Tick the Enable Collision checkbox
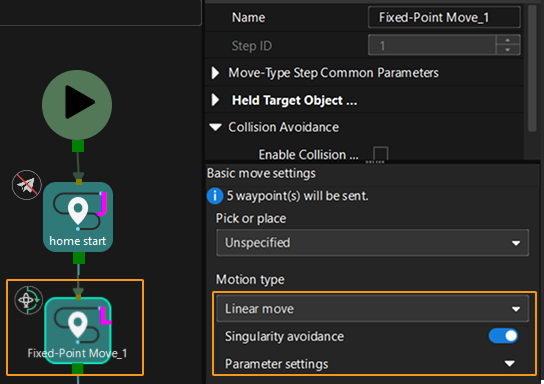Image resolution: width=544 pixels, height=384 pixels. pyautogui.click(x=380, y=154)
